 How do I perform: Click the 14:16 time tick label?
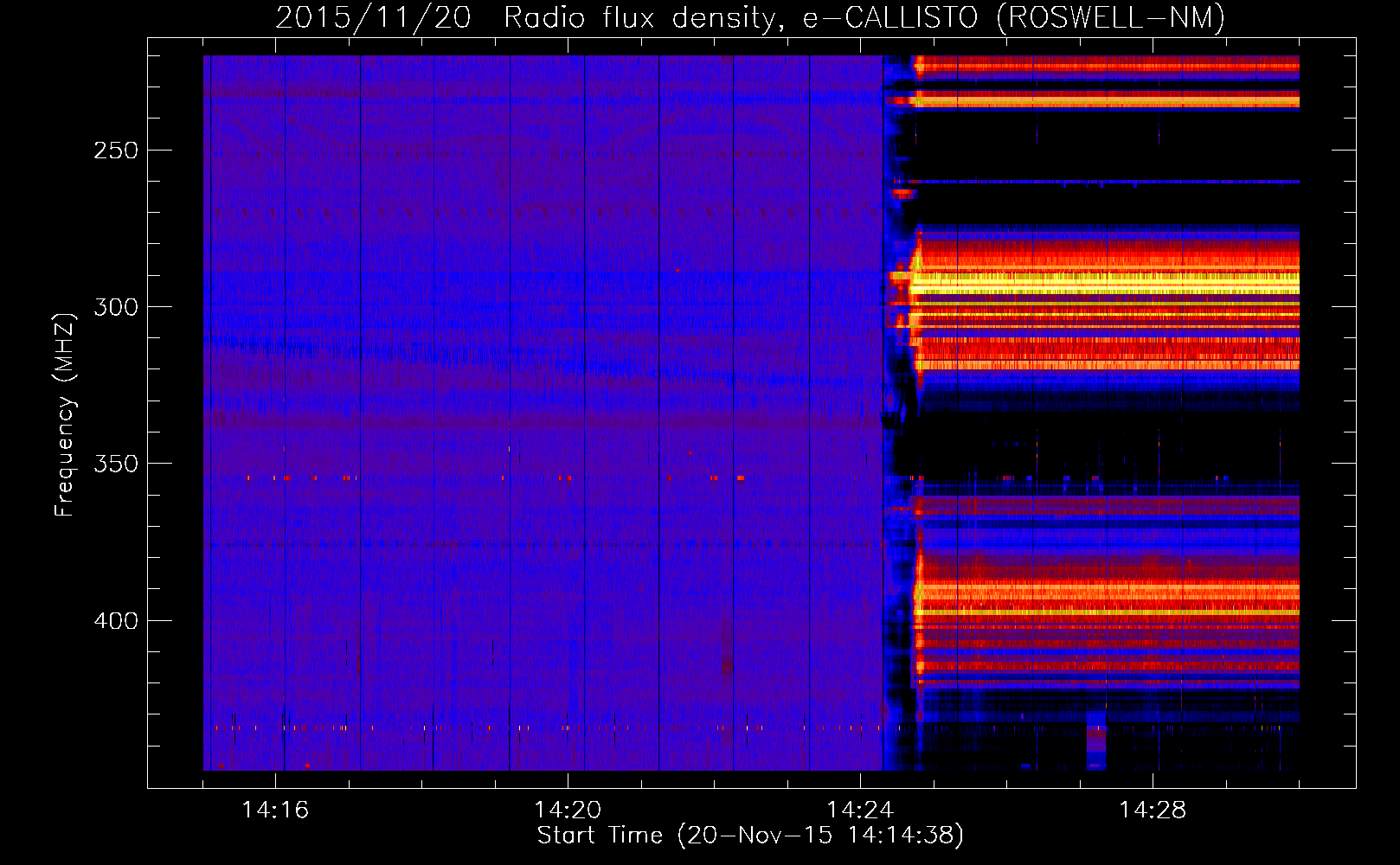(x=275, y=811)
